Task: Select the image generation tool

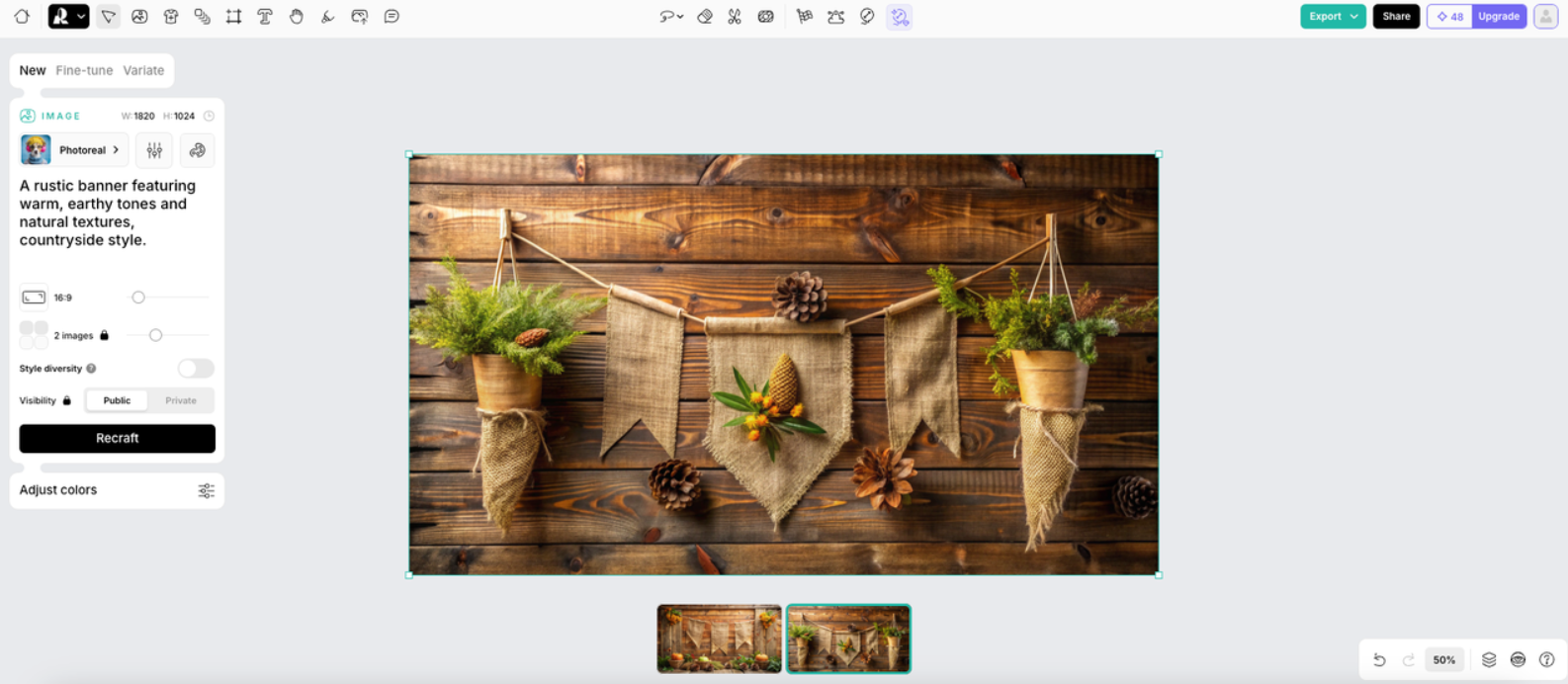Action: [139, 16]
